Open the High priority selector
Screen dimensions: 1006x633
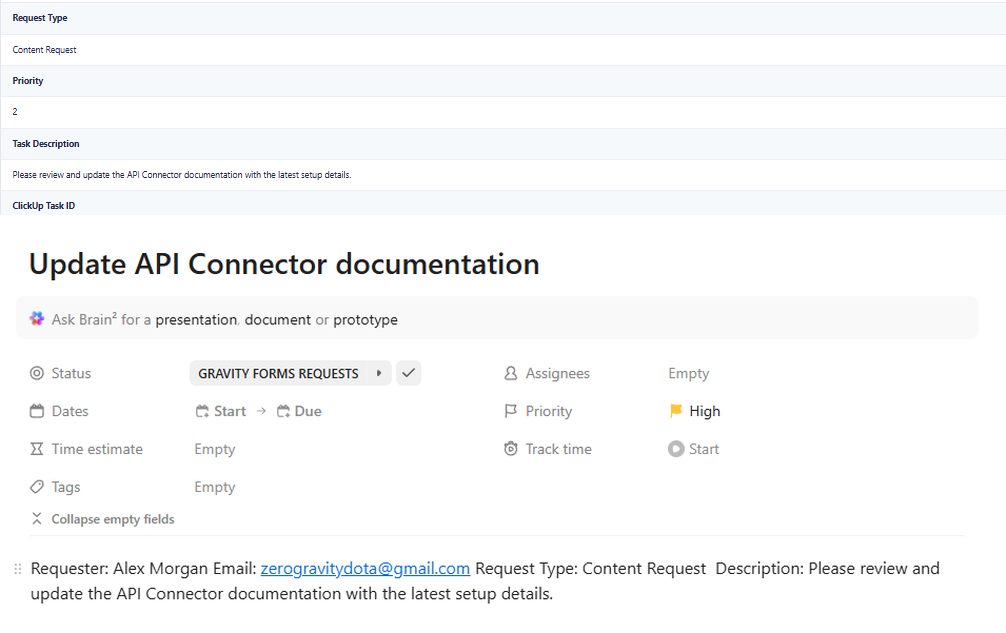(695, 411)
